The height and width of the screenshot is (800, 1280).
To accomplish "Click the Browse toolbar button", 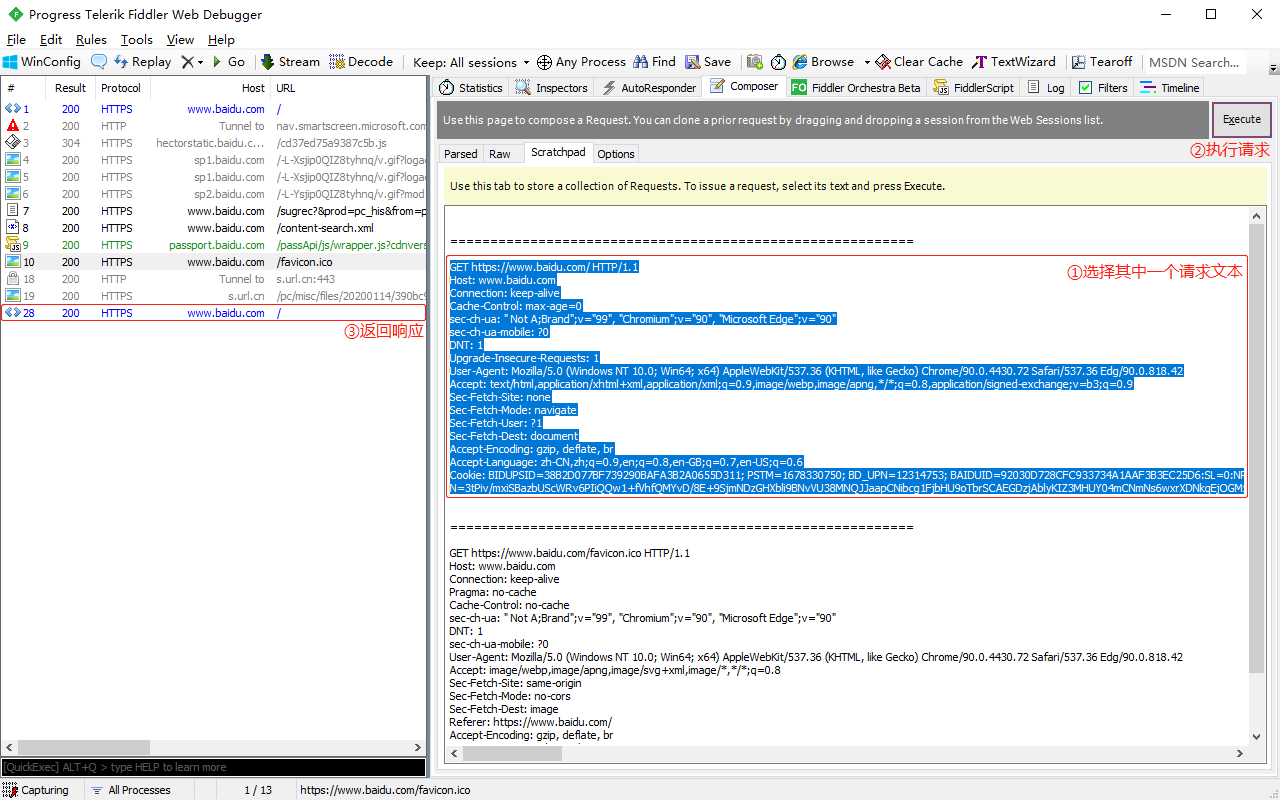I will pos(823,62).
